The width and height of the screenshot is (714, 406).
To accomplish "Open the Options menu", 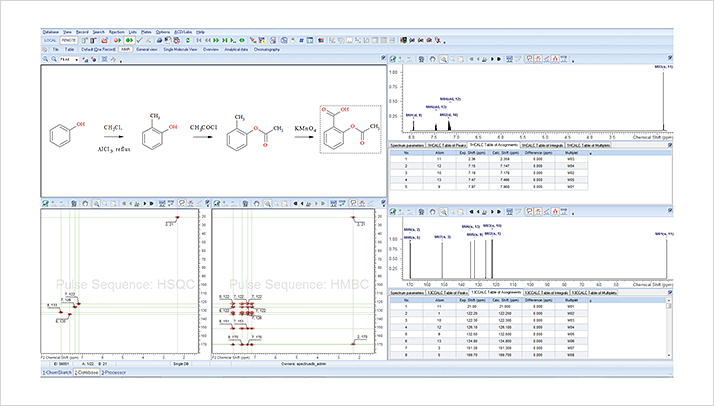I will (x=163, y=32).
